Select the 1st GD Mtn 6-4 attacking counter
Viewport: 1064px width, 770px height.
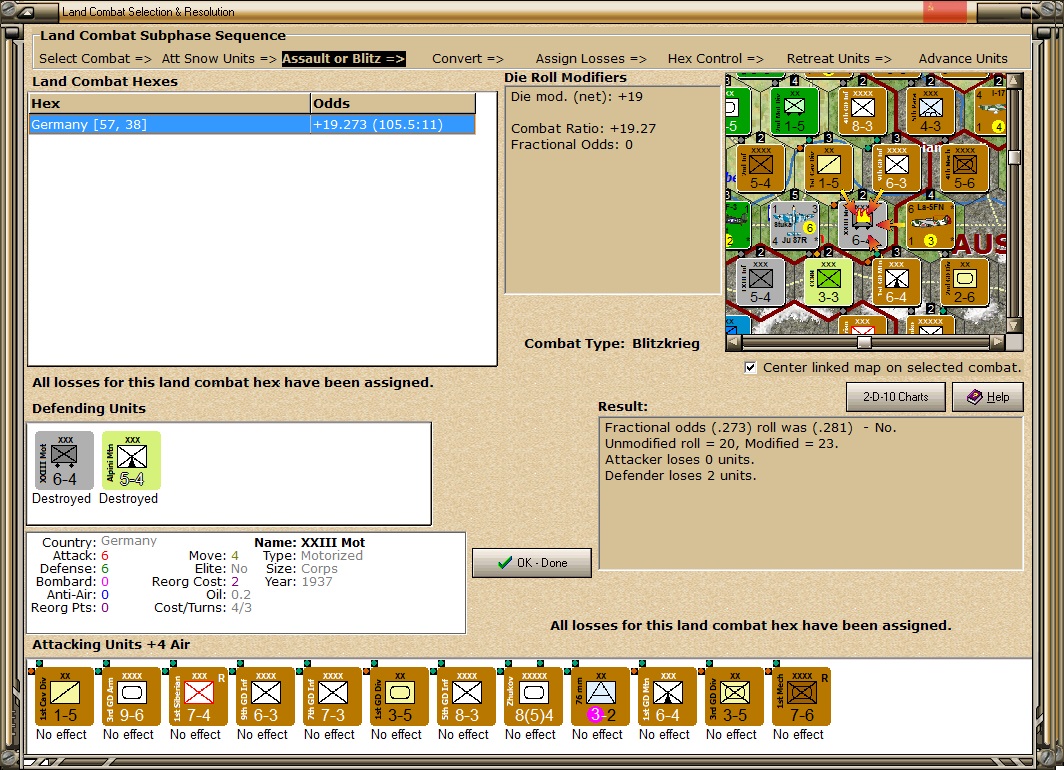668,696
